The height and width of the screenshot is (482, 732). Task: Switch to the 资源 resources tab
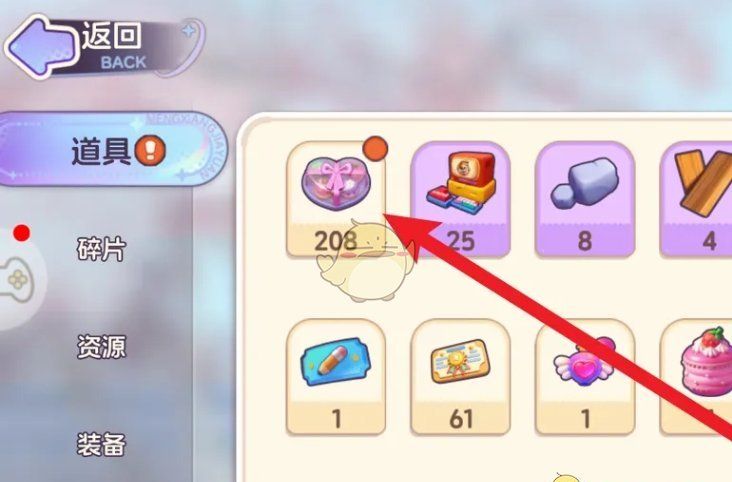(101, 347)
